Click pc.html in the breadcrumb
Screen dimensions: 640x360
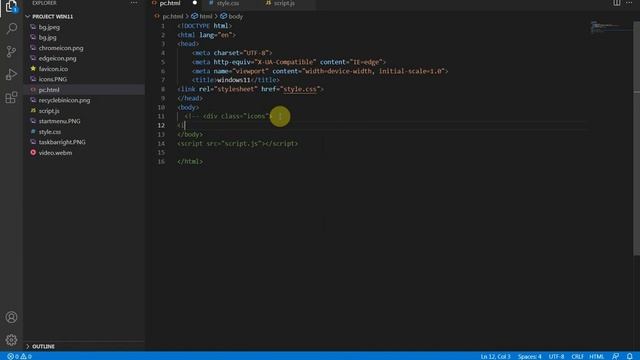point(173,16)
